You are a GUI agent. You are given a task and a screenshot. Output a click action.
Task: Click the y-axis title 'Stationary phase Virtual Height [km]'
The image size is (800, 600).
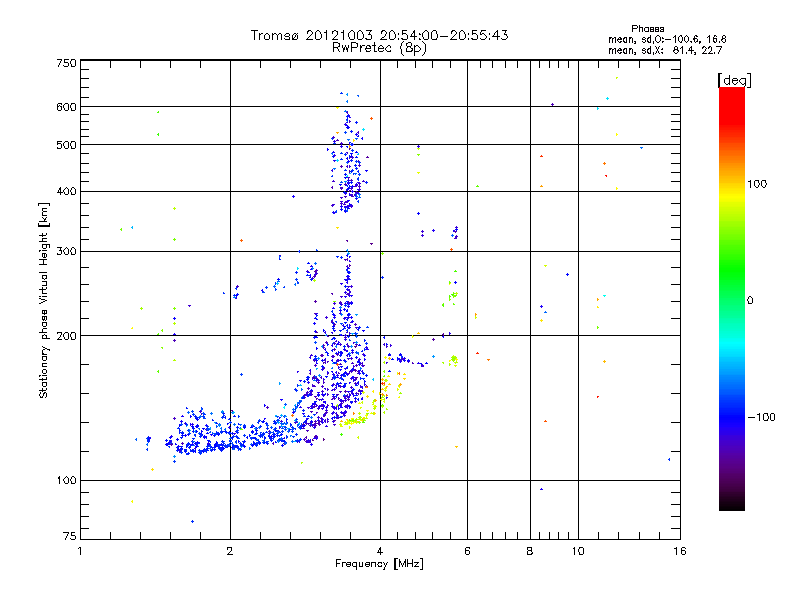pos(43,300)
